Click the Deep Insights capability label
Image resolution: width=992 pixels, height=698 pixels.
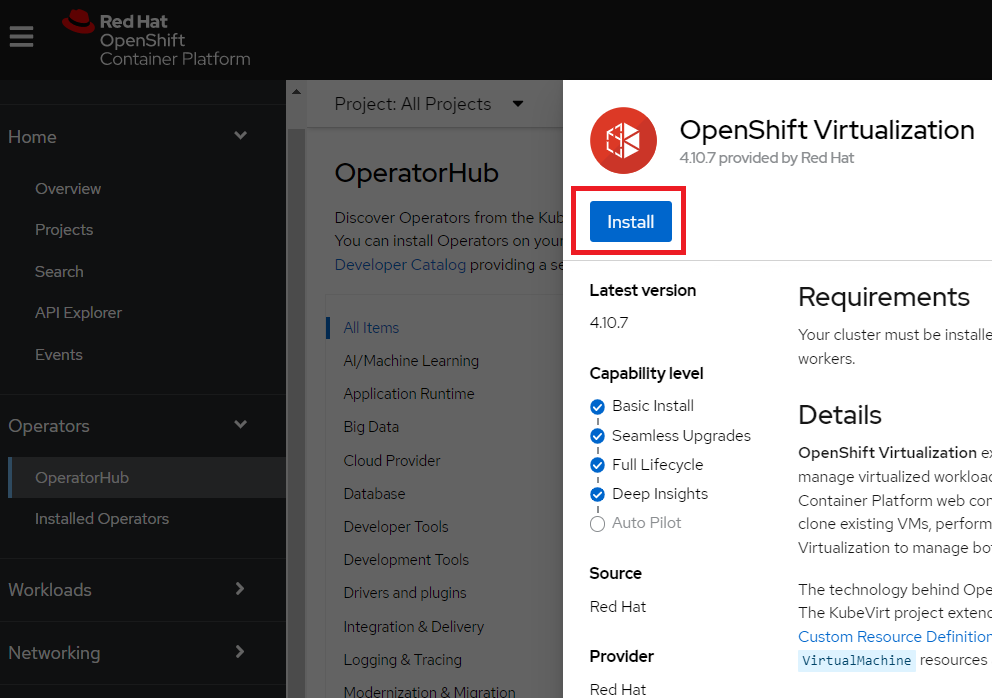(x=660, y=494)
